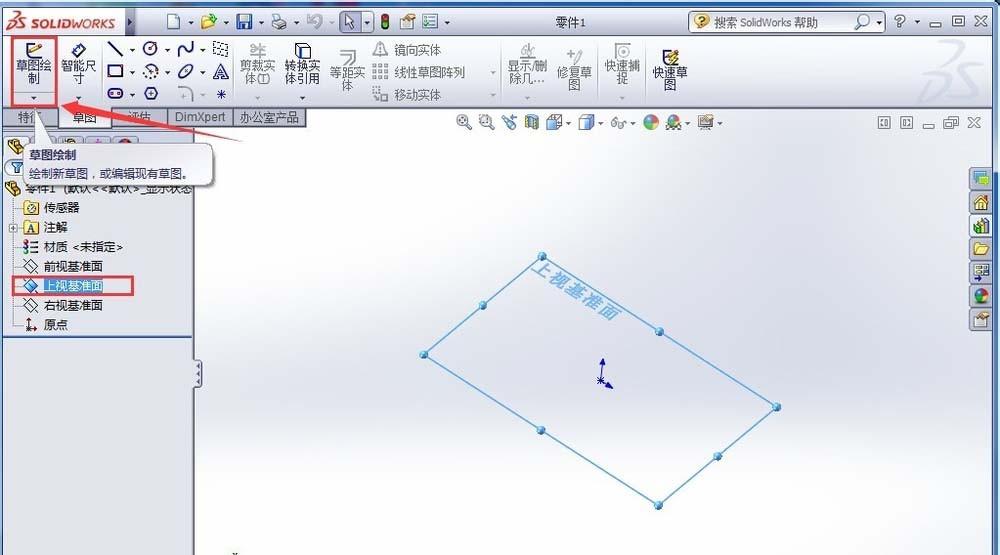Open the dropdown arrow under 智能尺寸
The height and width of the screenshot is (555, 1000).
[x=78, y=98]
